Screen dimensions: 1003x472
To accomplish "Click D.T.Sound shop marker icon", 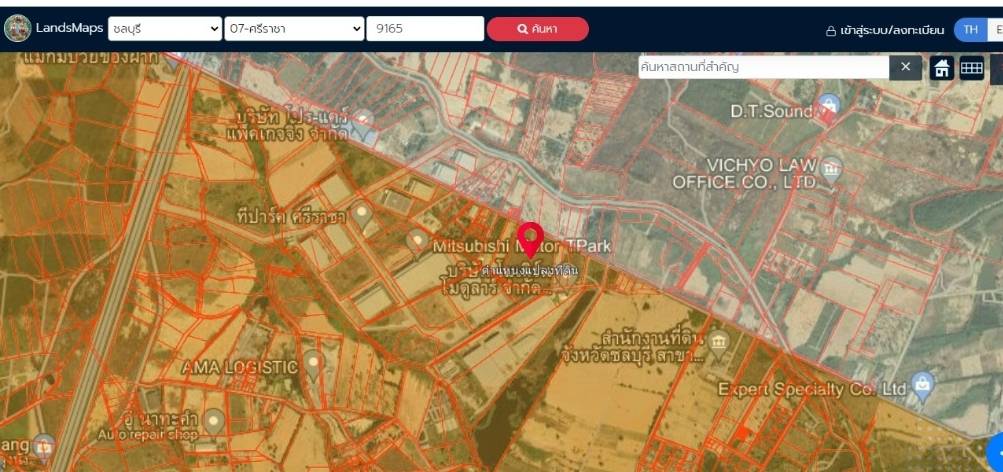I will point(828,106).
